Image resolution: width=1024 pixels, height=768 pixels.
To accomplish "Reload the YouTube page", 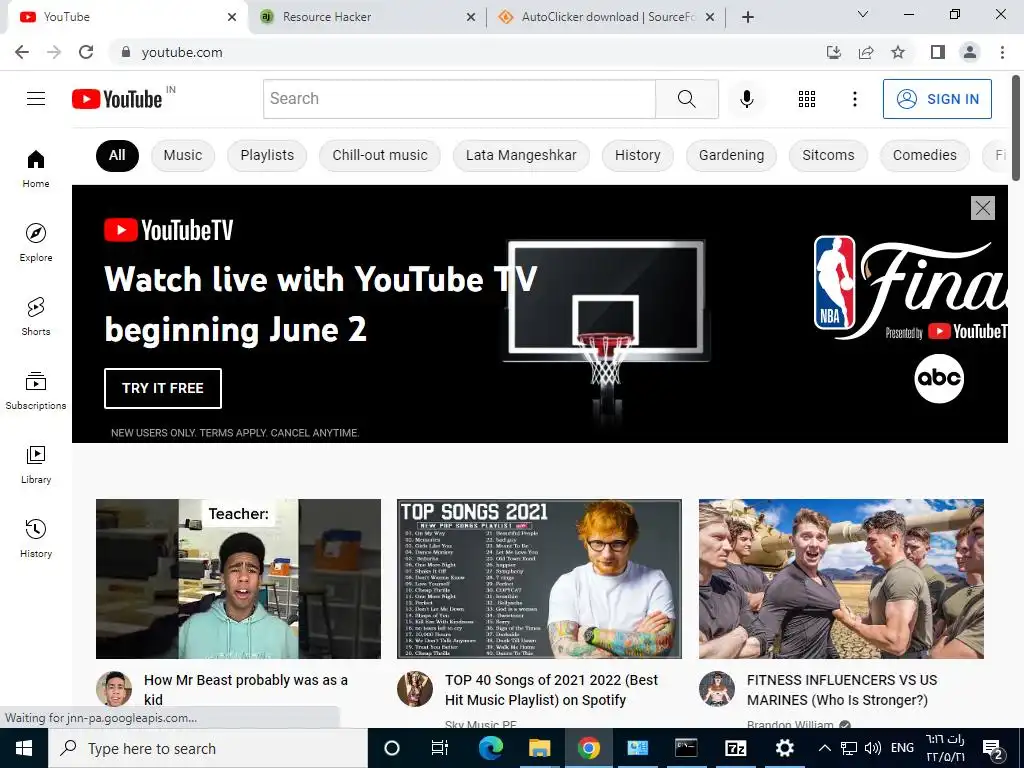I will [x=86, y=52].
